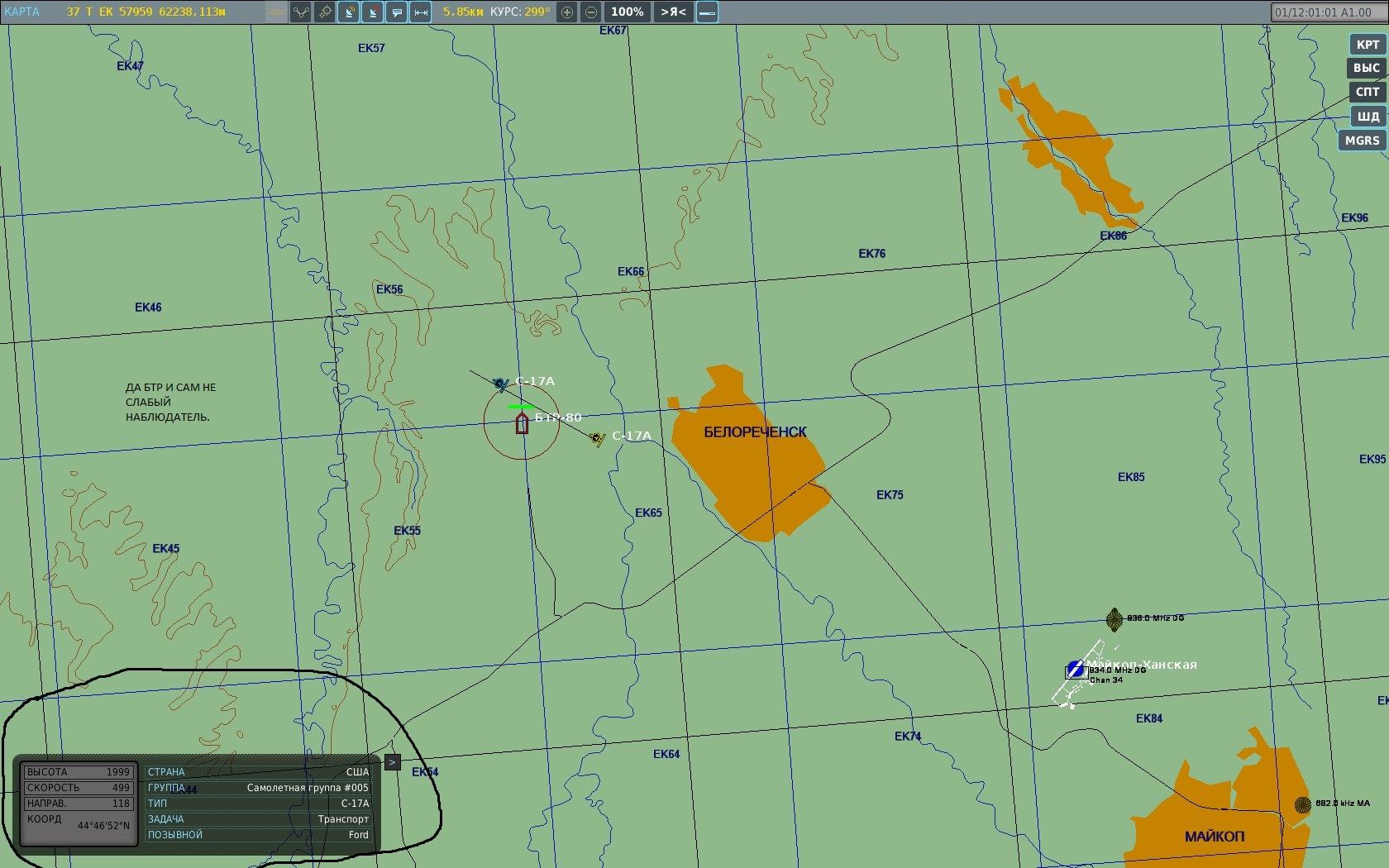Switch to ВЫС altitude map mode
The width and height of the screenshot is (1389, 868).
tap(1366, 68)
